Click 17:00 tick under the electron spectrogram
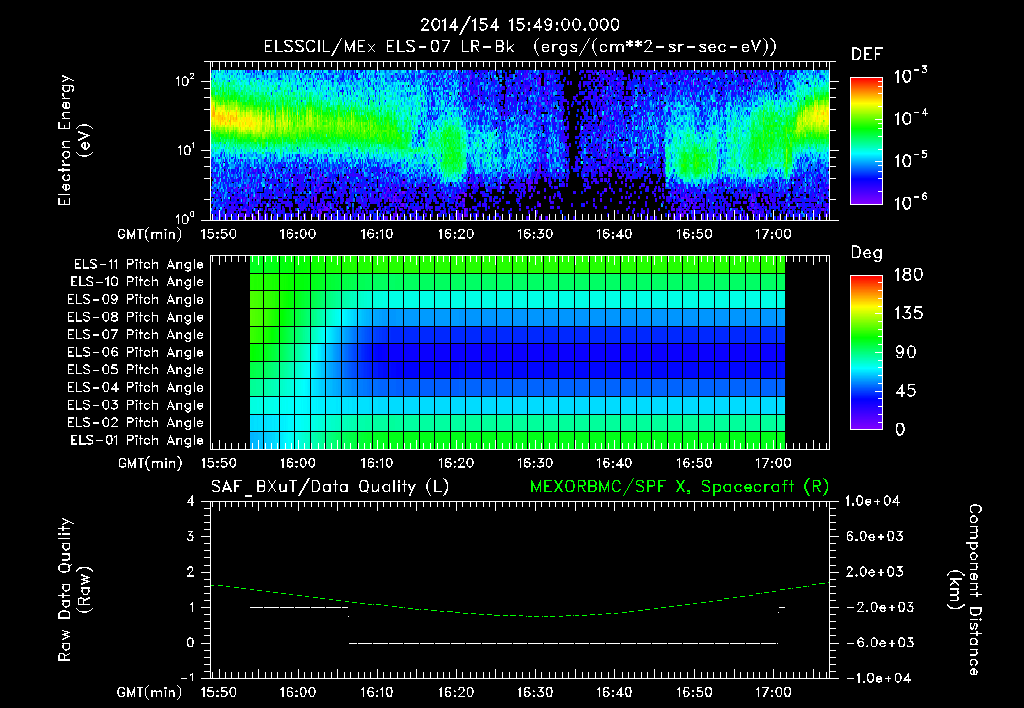1024x708 pixels. coord(773,234)
